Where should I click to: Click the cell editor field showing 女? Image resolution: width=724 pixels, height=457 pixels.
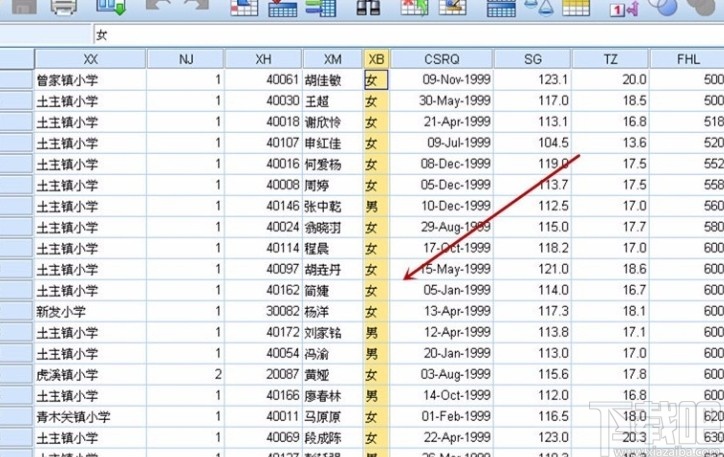[x=408, y=35]
